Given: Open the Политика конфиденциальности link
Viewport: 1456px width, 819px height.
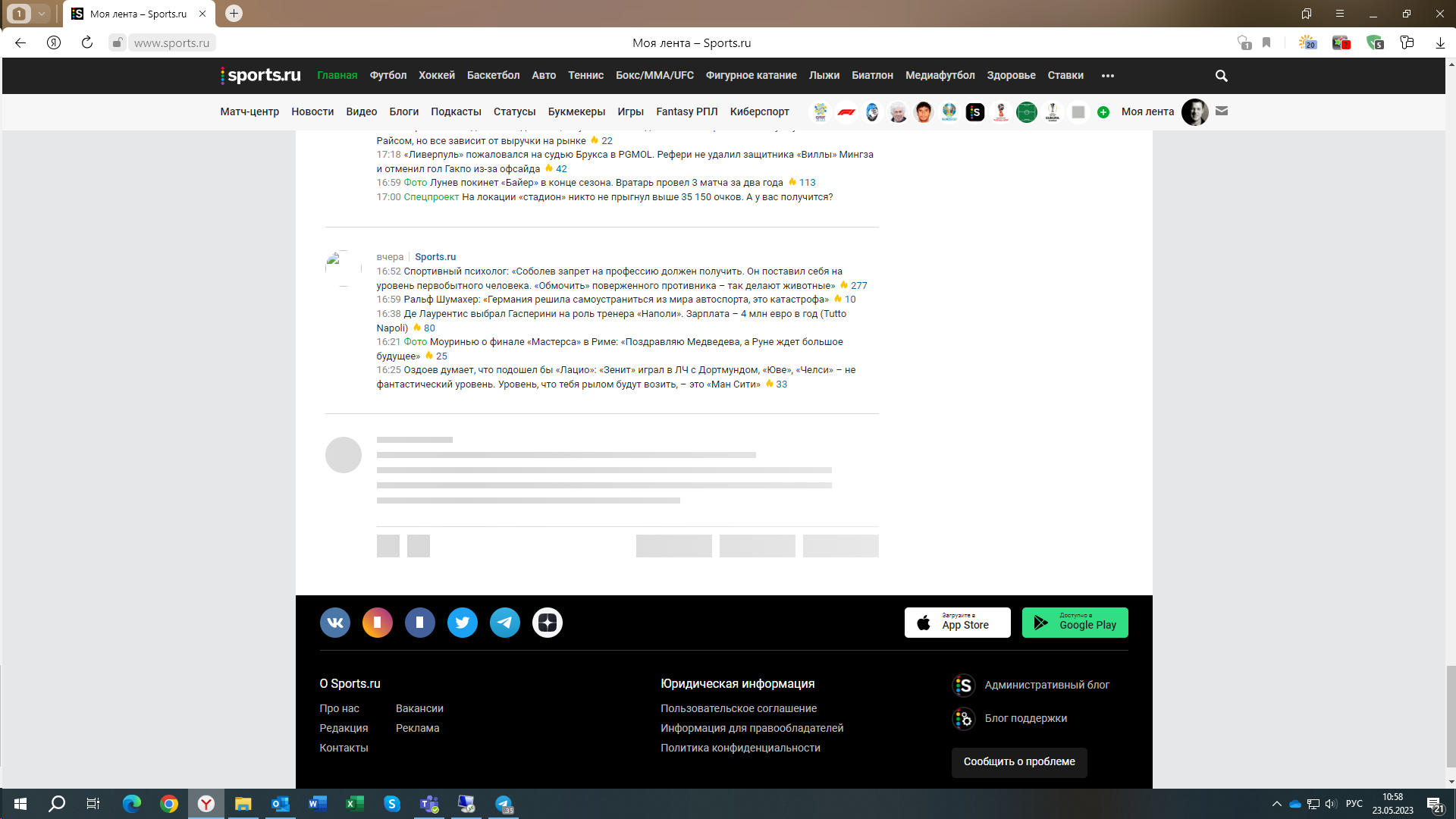Looking at the screenshot, I should pos(740,748).
